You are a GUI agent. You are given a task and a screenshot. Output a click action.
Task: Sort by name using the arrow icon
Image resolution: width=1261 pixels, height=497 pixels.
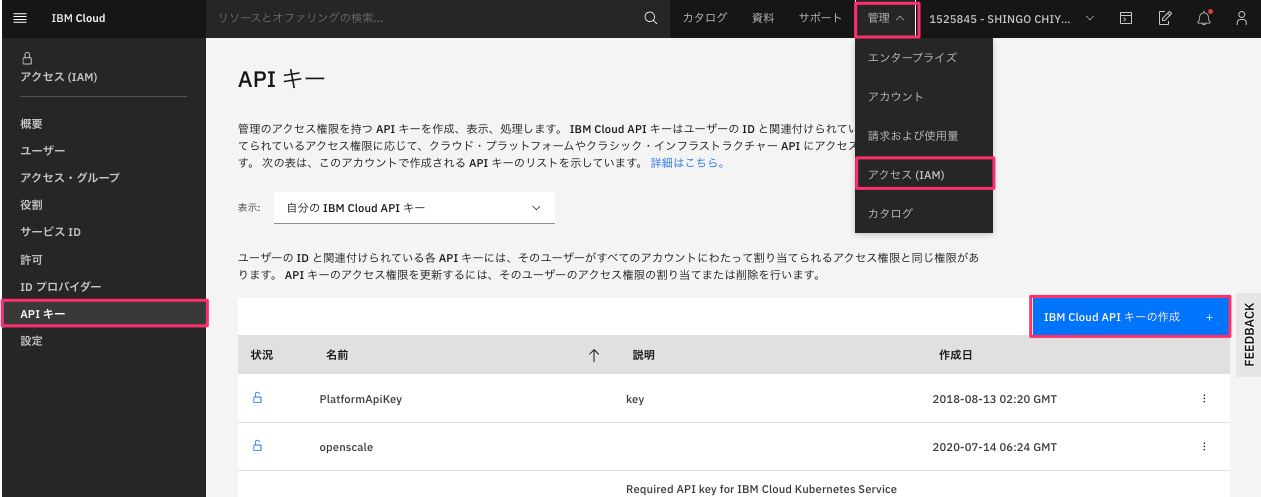coord(594,355)
